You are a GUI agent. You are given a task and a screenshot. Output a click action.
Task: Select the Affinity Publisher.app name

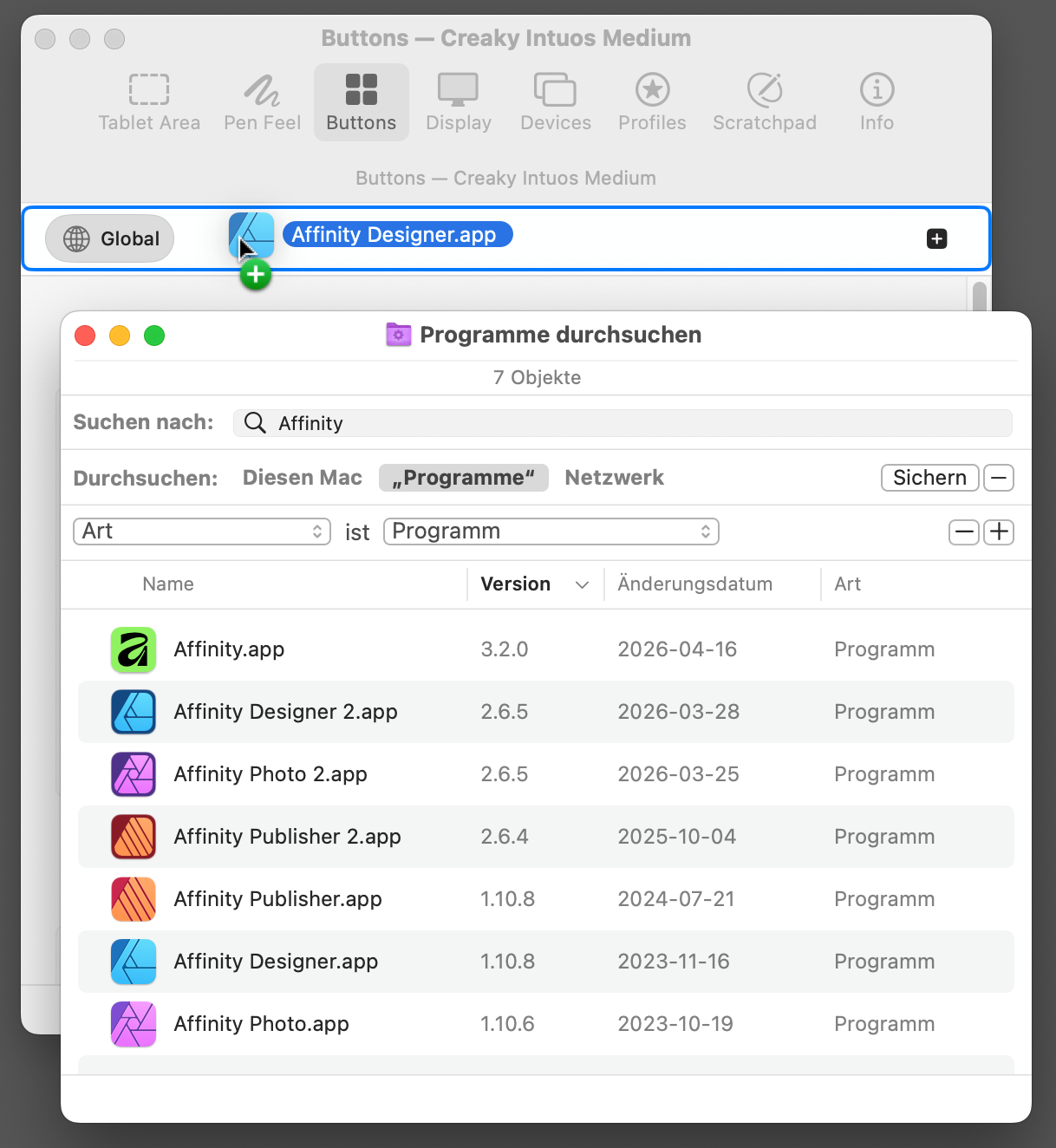[277, 899]
